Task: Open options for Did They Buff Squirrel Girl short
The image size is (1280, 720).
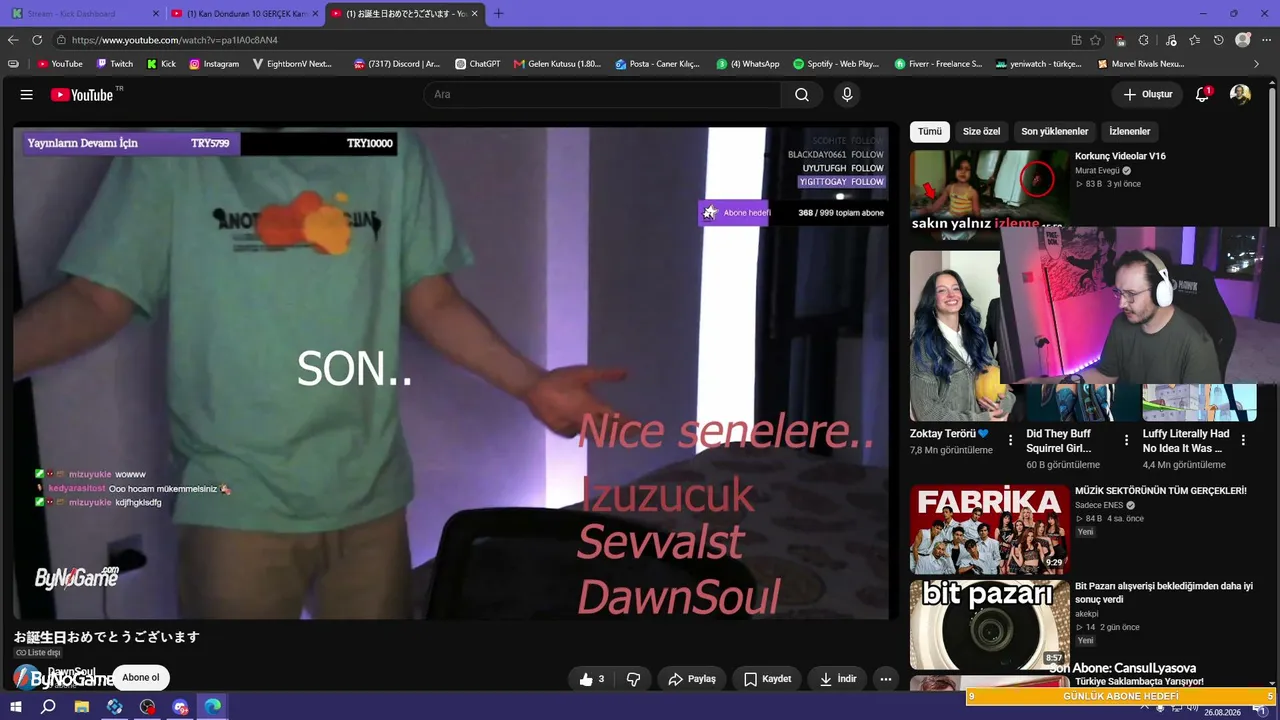Action: 1127,440
